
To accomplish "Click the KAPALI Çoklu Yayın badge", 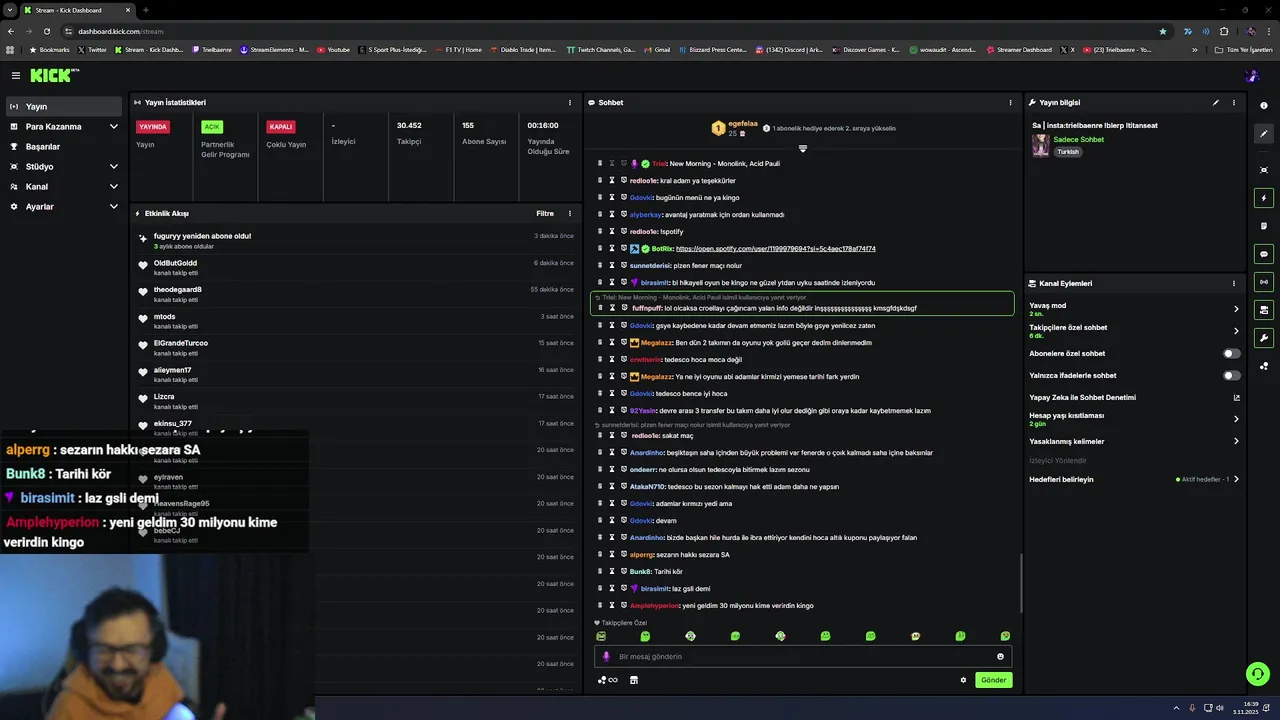I will tap(281, 127).
